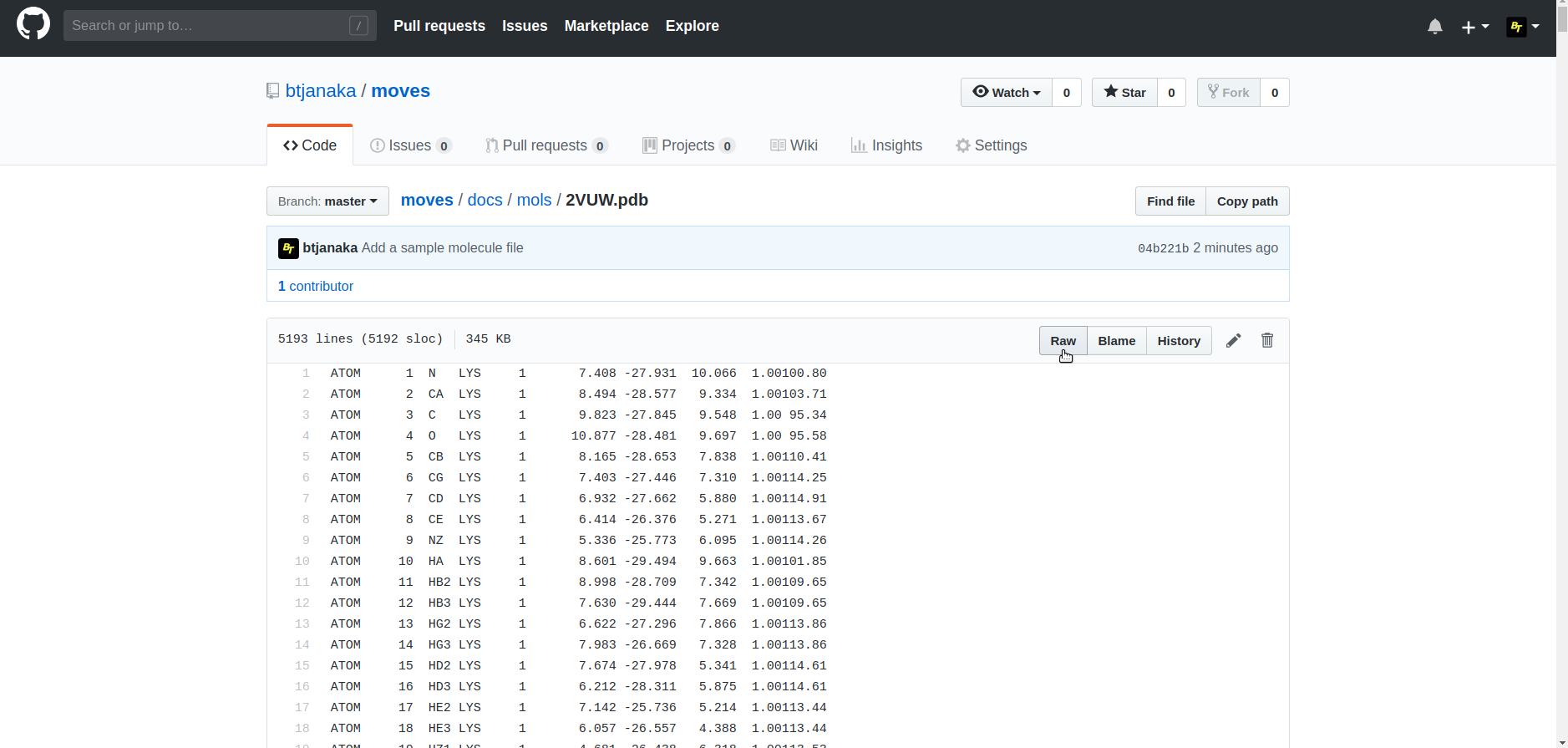Click the GitHub Octocat logo

click(33, 24)
